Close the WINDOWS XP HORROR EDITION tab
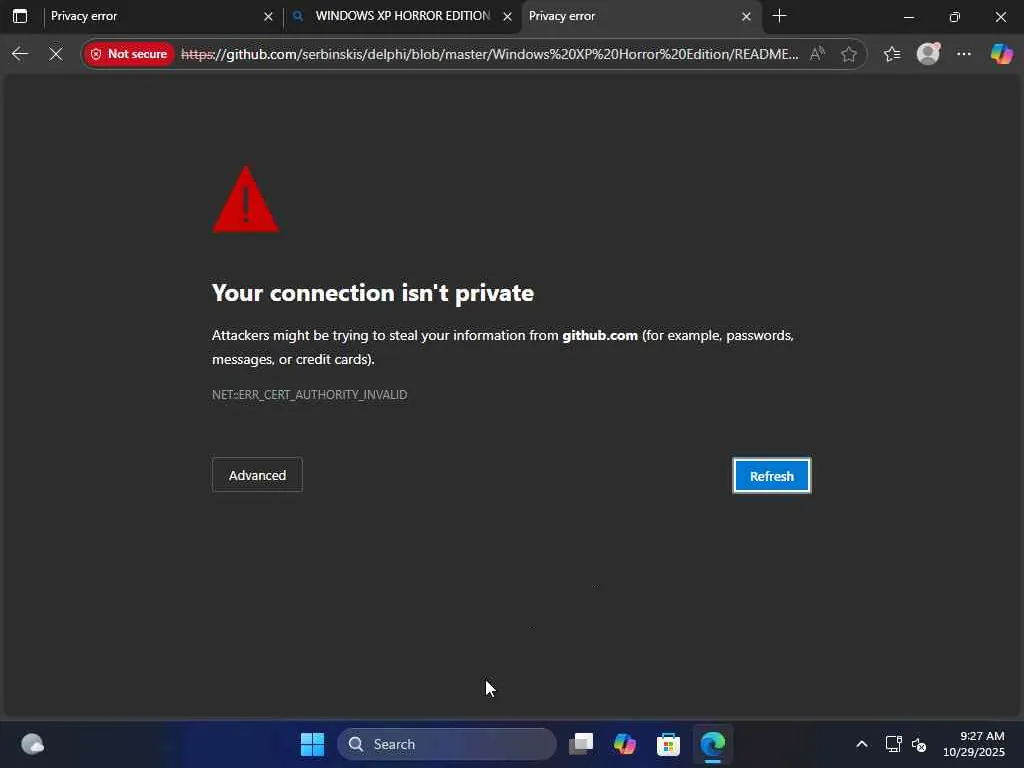Viewport: 1024px width, 768px height. [x=507, y=16]
